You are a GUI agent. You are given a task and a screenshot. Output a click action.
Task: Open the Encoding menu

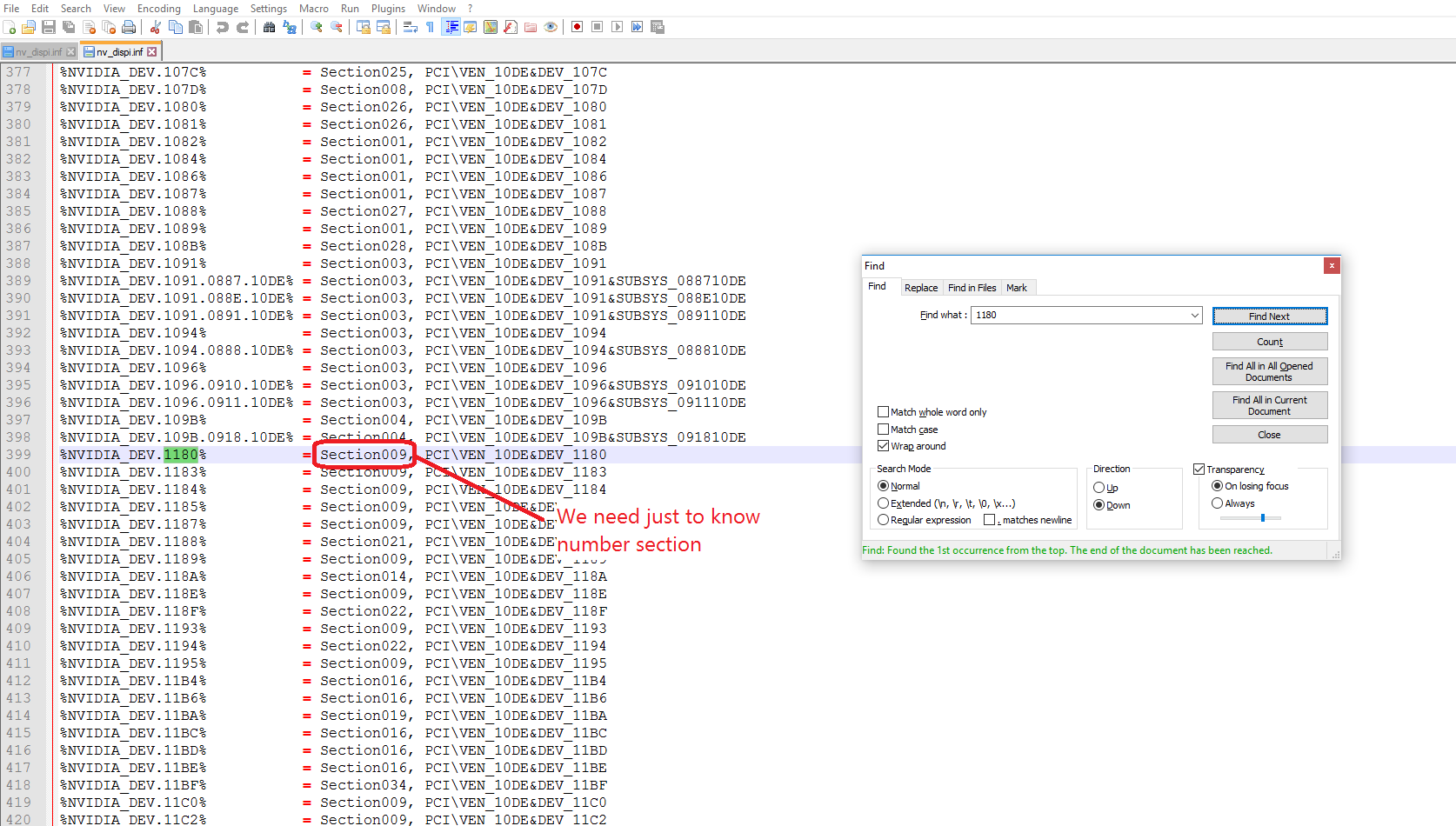pyautogui.click(x=159, y=9)
